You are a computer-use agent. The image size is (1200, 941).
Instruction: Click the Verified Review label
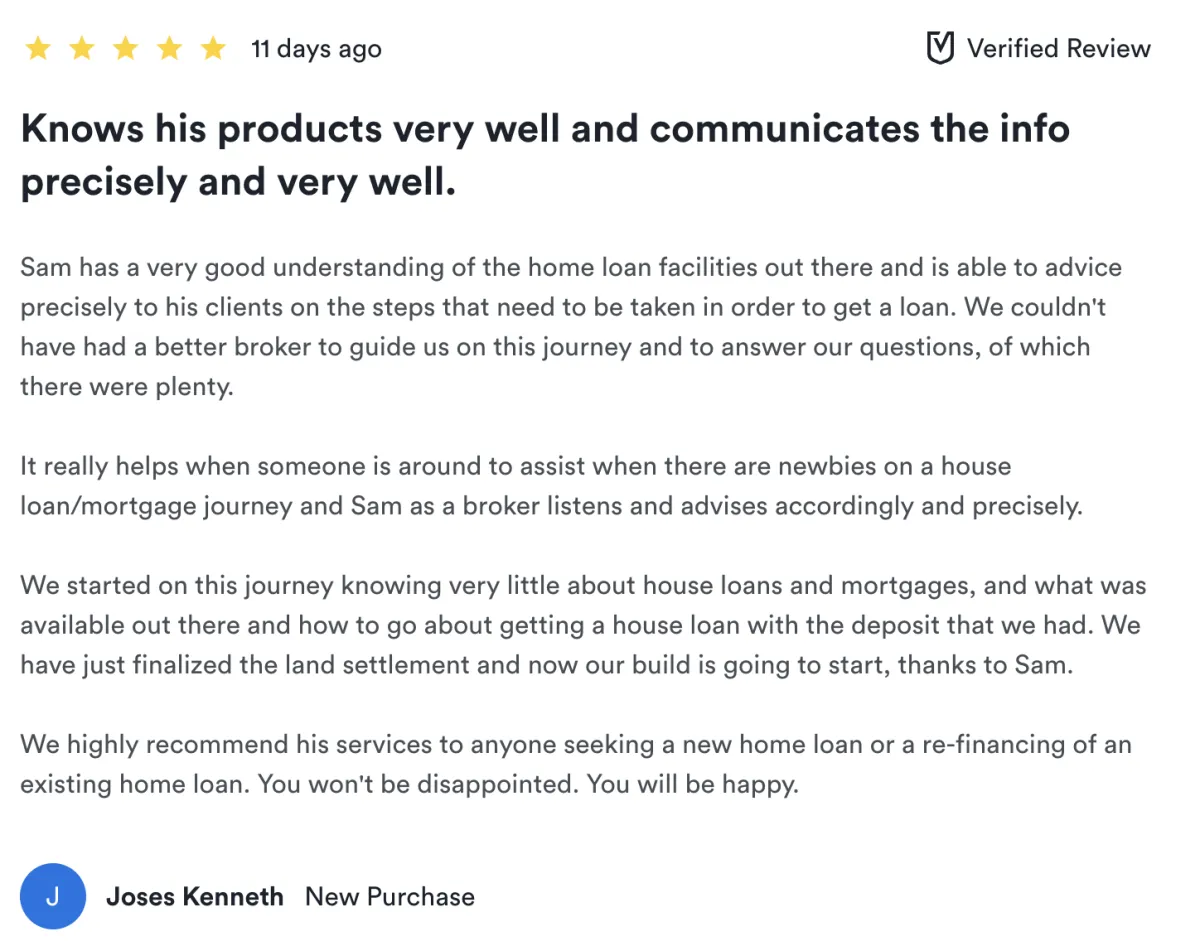pos(1058,48)
